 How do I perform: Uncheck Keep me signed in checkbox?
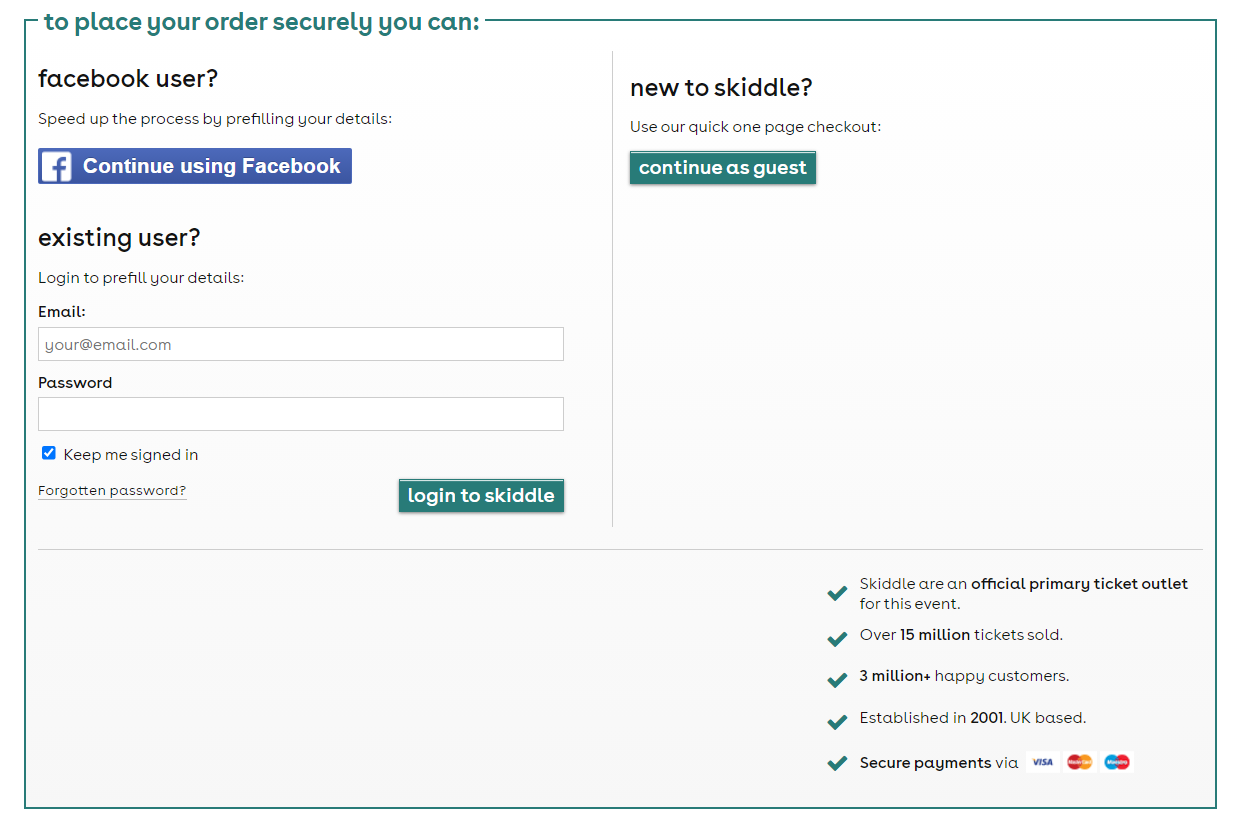pyautogui.click(x=49, y=453)
